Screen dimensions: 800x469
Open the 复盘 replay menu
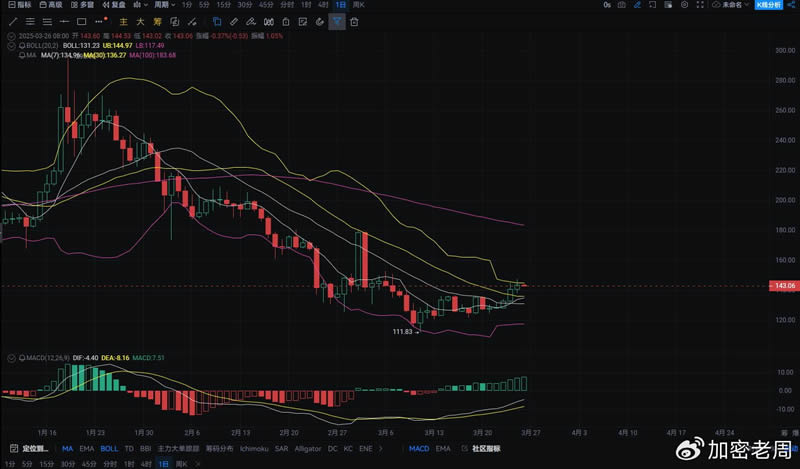[x=113, y=5]
